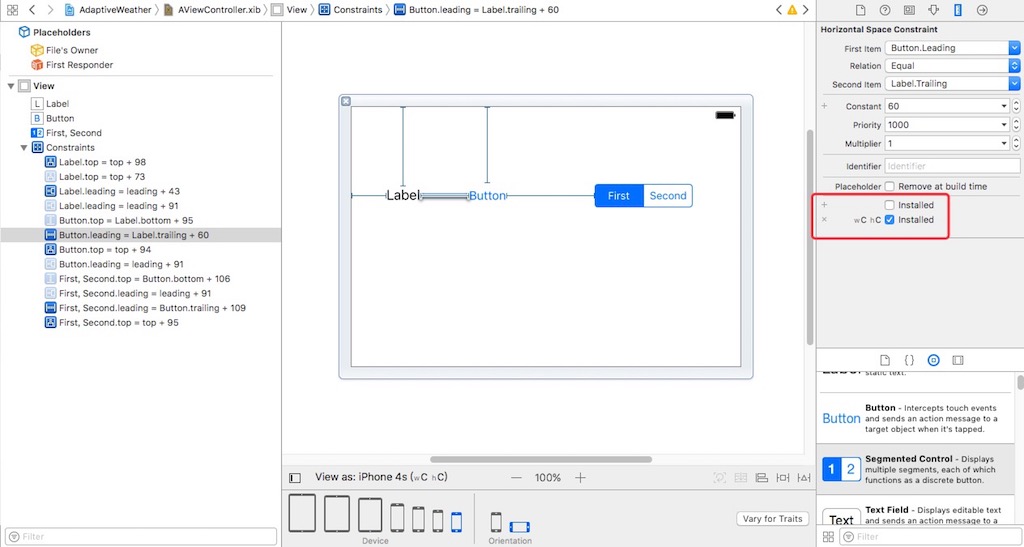Open the First Item dropdown
Viewport: 1024px width, 547px height.
click(951, 48)
